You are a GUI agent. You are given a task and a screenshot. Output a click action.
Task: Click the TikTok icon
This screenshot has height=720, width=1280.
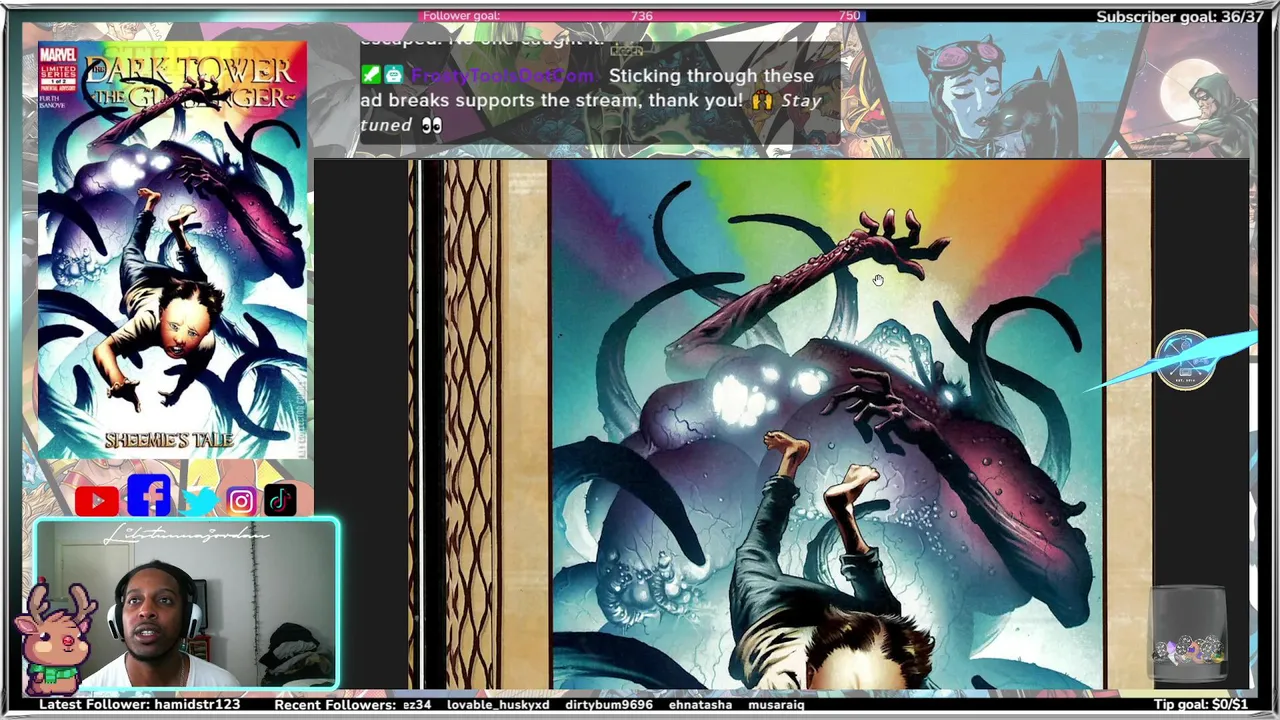(280, 500)
